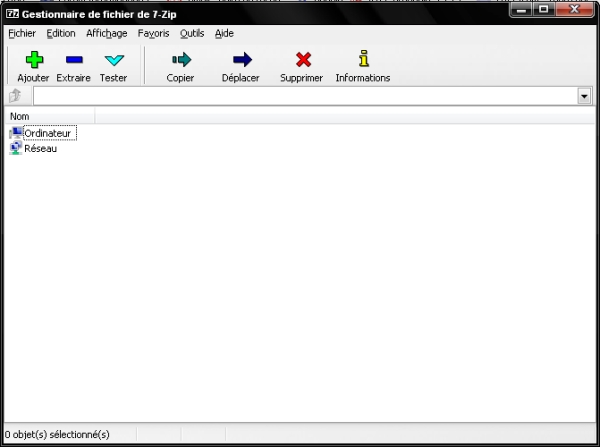This screenshot has height=447, width=600.
Task: Click inside the address path field
Action: (x=300, y=96)
